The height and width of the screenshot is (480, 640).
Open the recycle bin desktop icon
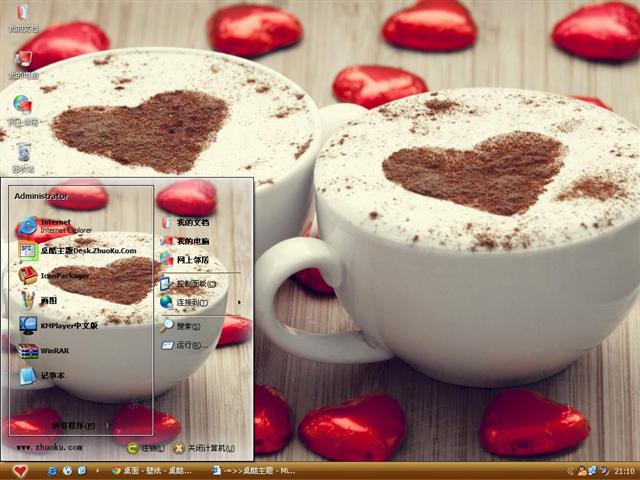[x=23, y=157]
